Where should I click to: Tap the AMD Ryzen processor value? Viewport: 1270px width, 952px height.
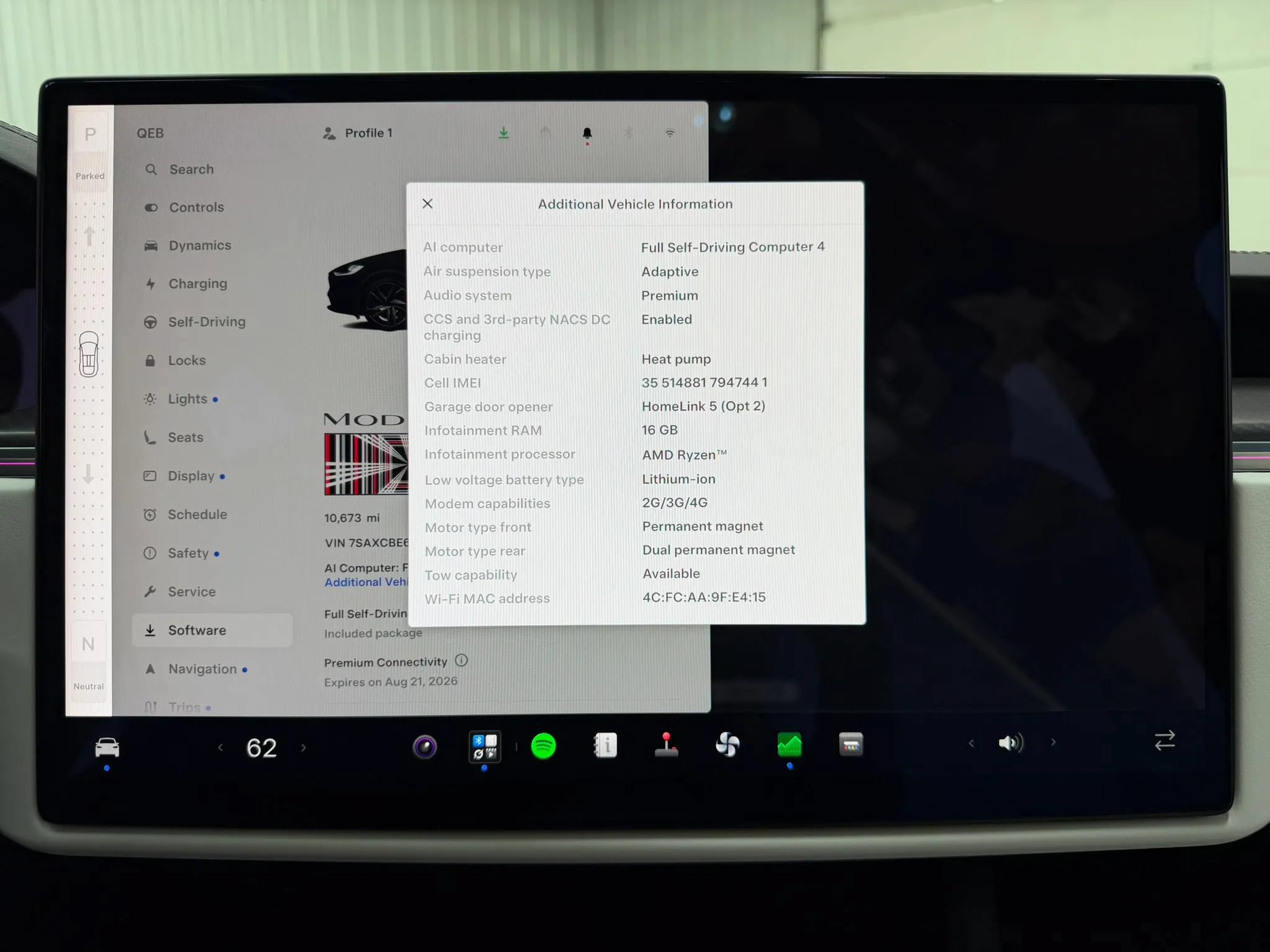684,455
